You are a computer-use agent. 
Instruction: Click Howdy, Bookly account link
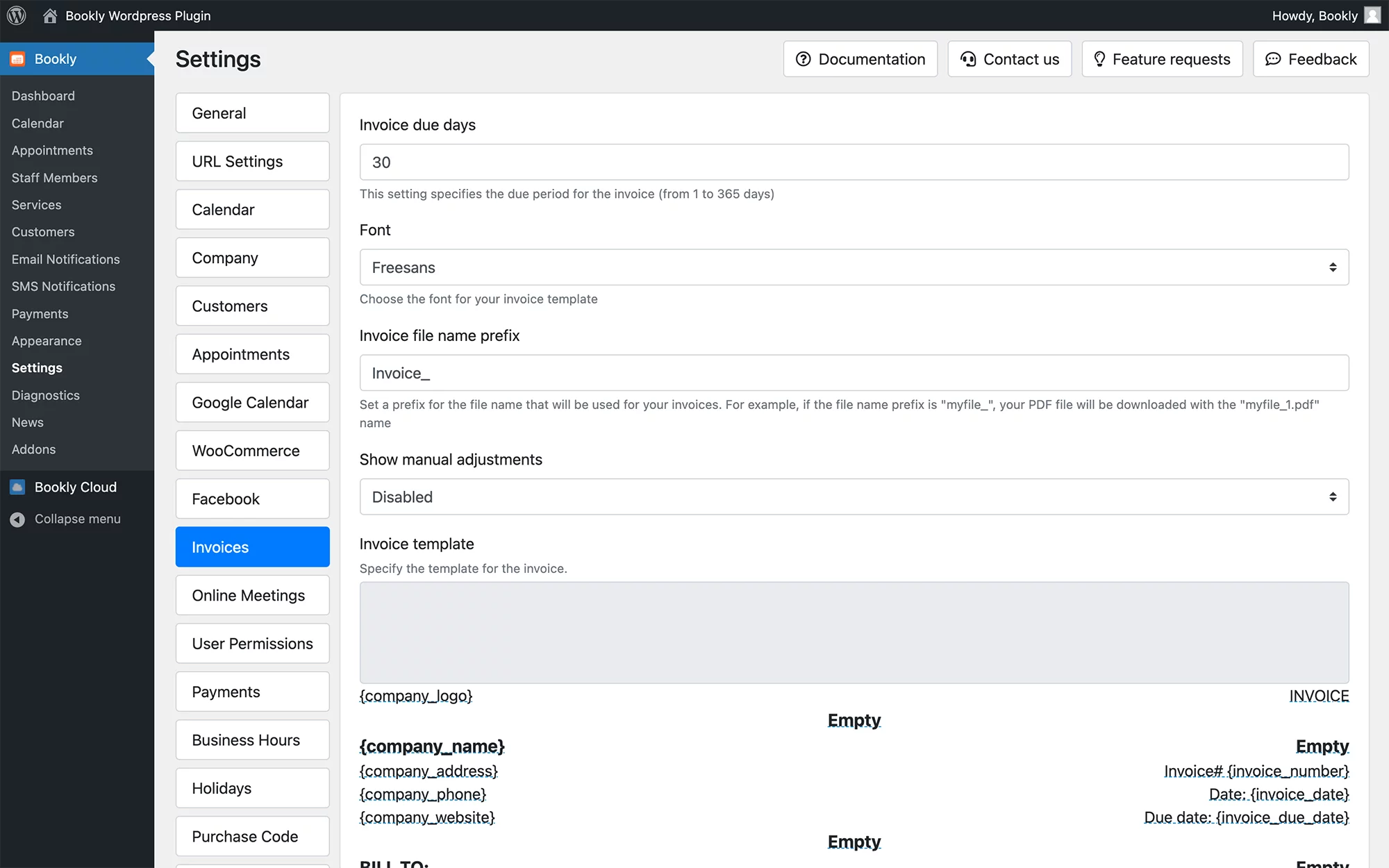coord(1315,15)
